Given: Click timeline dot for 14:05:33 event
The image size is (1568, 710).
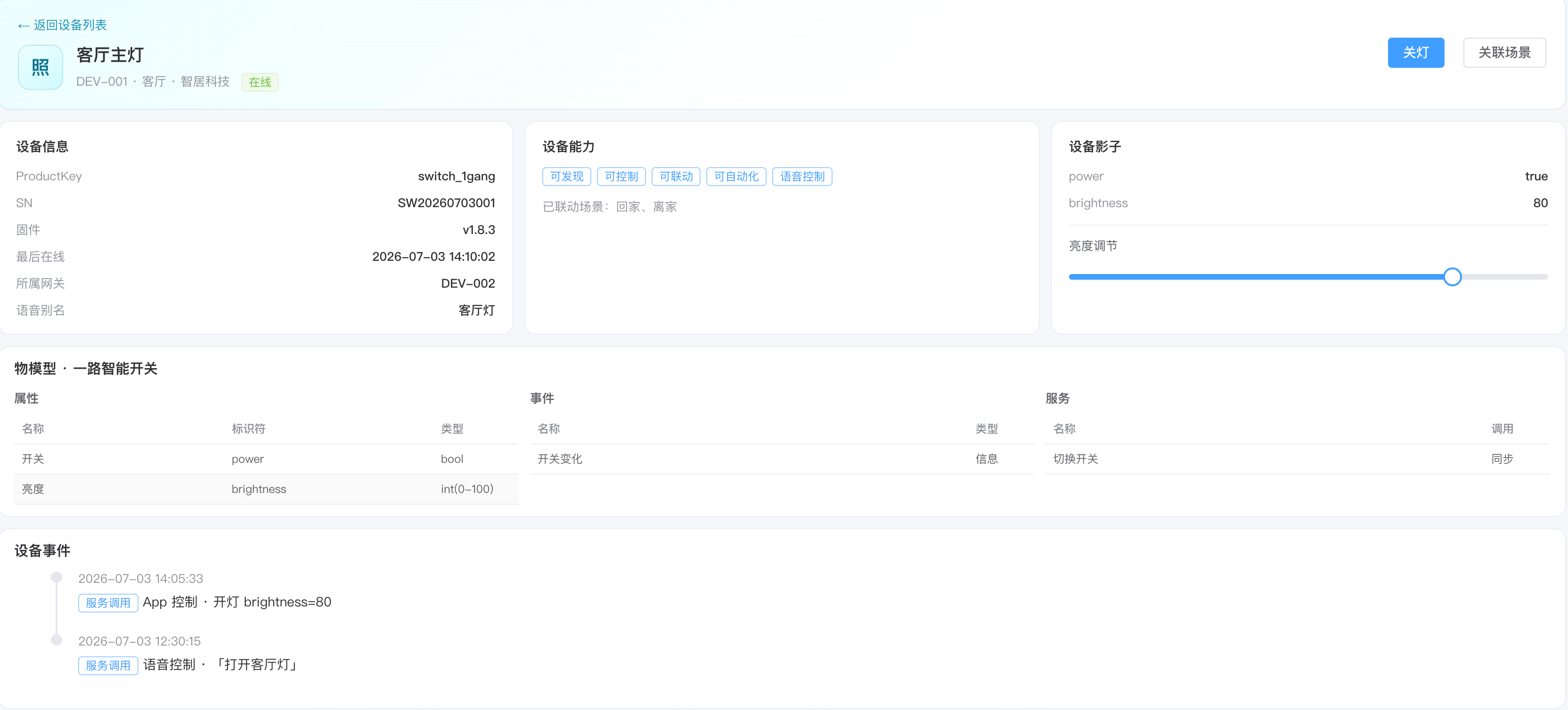Looking at the screenshot, I should 57,577.
